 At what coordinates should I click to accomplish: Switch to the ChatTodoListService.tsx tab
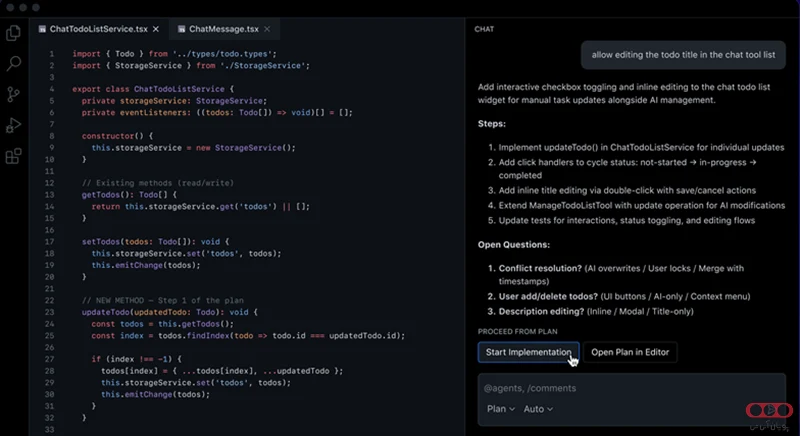(x=98, y=29)
